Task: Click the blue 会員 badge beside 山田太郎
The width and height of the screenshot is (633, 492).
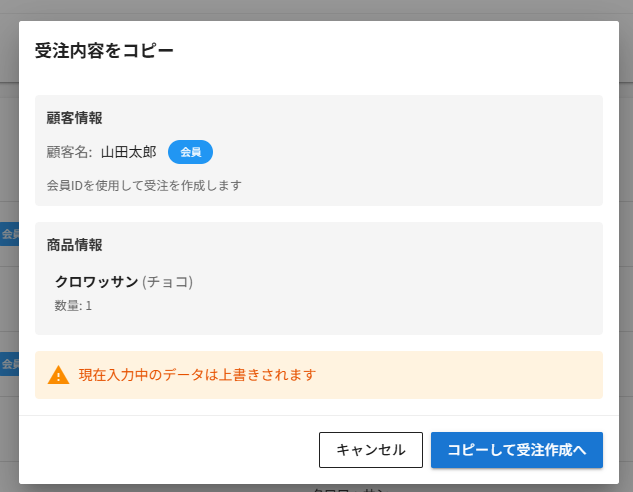Action: tap(190, 152)
